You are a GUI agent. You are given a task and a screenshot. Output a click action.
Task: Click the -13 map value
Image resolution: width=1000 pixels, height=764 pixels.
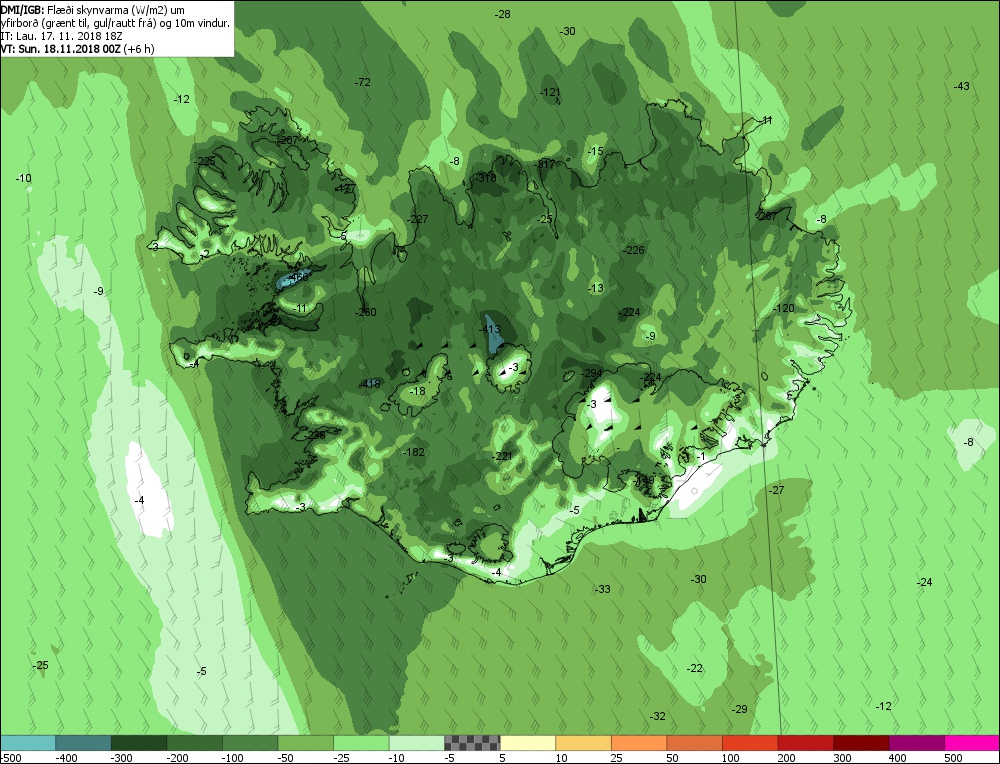595,288
